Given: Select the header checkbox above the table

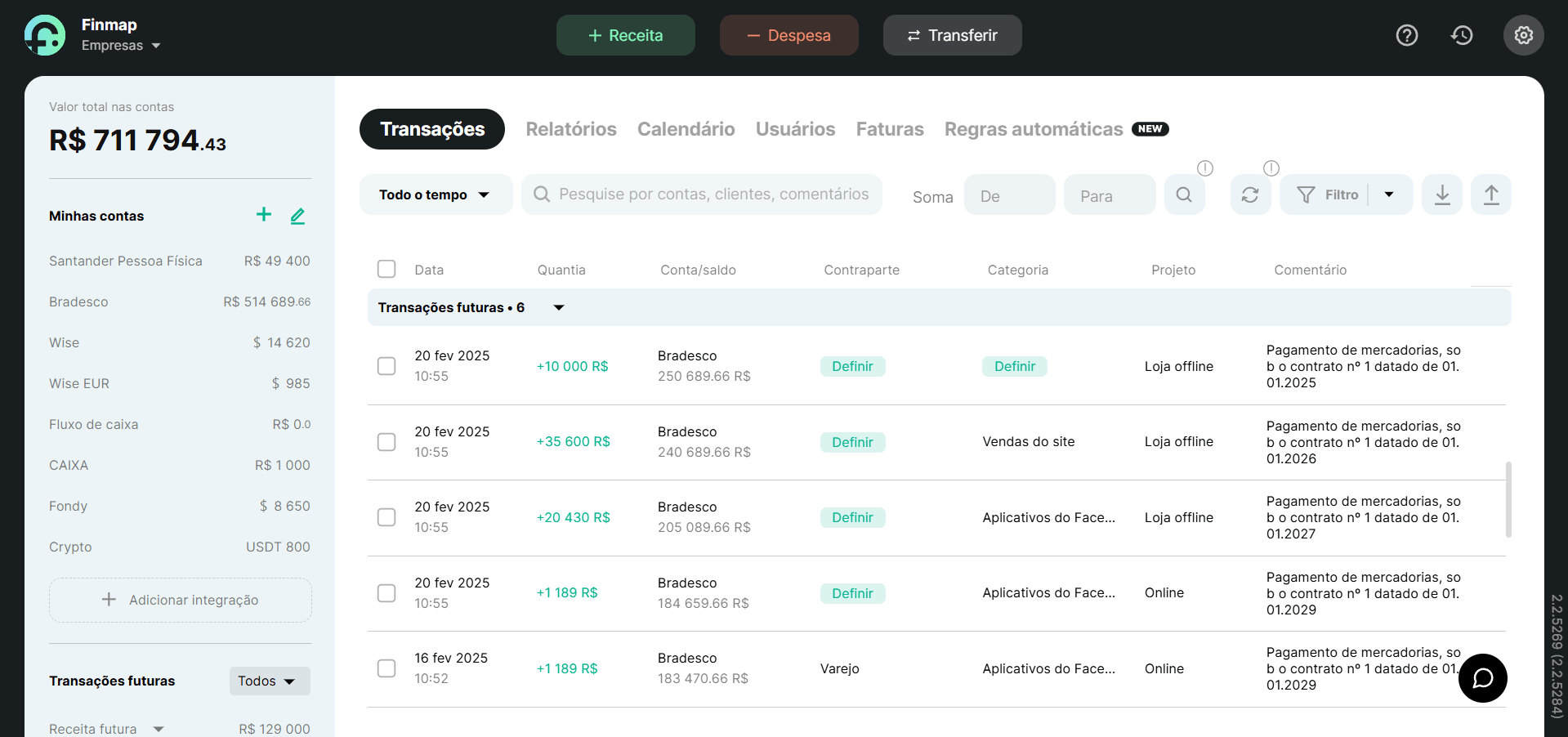Looking at the screenshot, I should 386,269.
